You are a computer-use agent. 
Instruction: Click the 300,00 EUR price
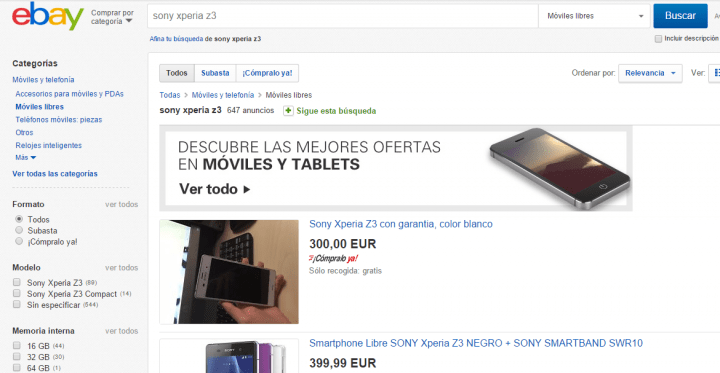(343, 244)
